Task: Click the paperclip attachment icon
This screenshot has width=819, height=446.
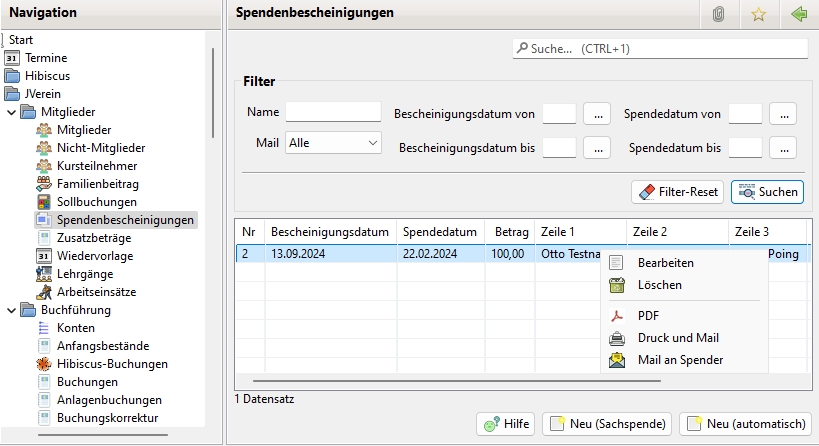Action: click(x=718, y=14)
